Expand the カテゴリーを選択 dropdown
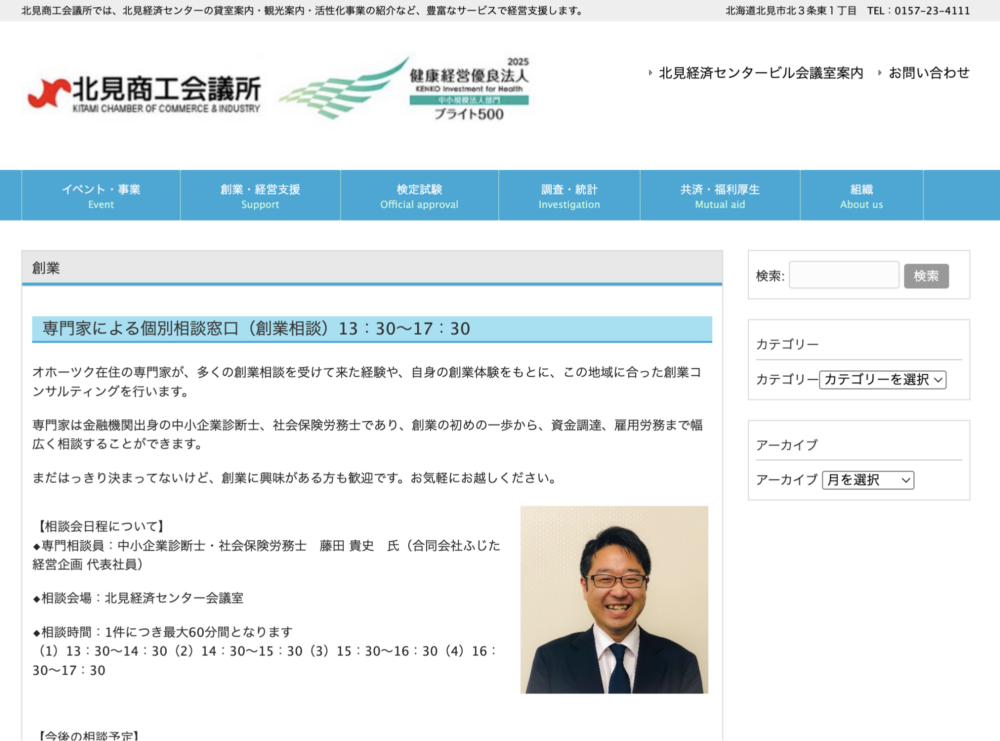The width and height of the screenshot is (1000, 741). point(883,379)
